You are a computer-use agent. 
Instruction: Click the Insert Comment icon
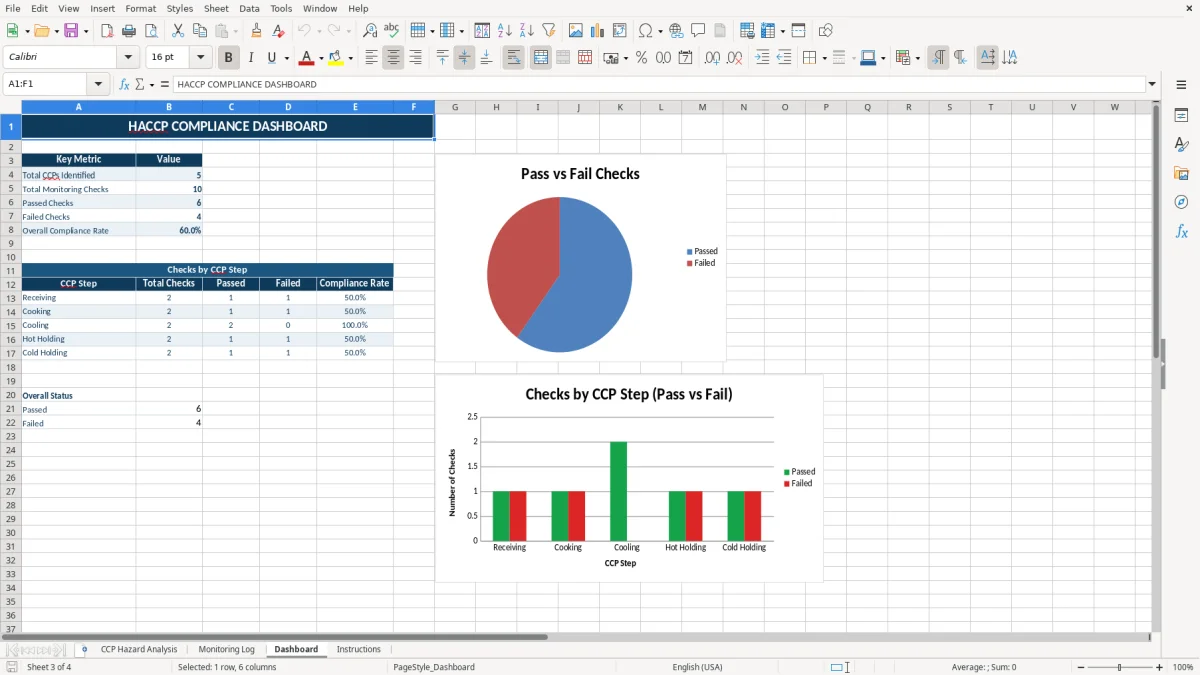pyautogui.click(x=699, y=31)
